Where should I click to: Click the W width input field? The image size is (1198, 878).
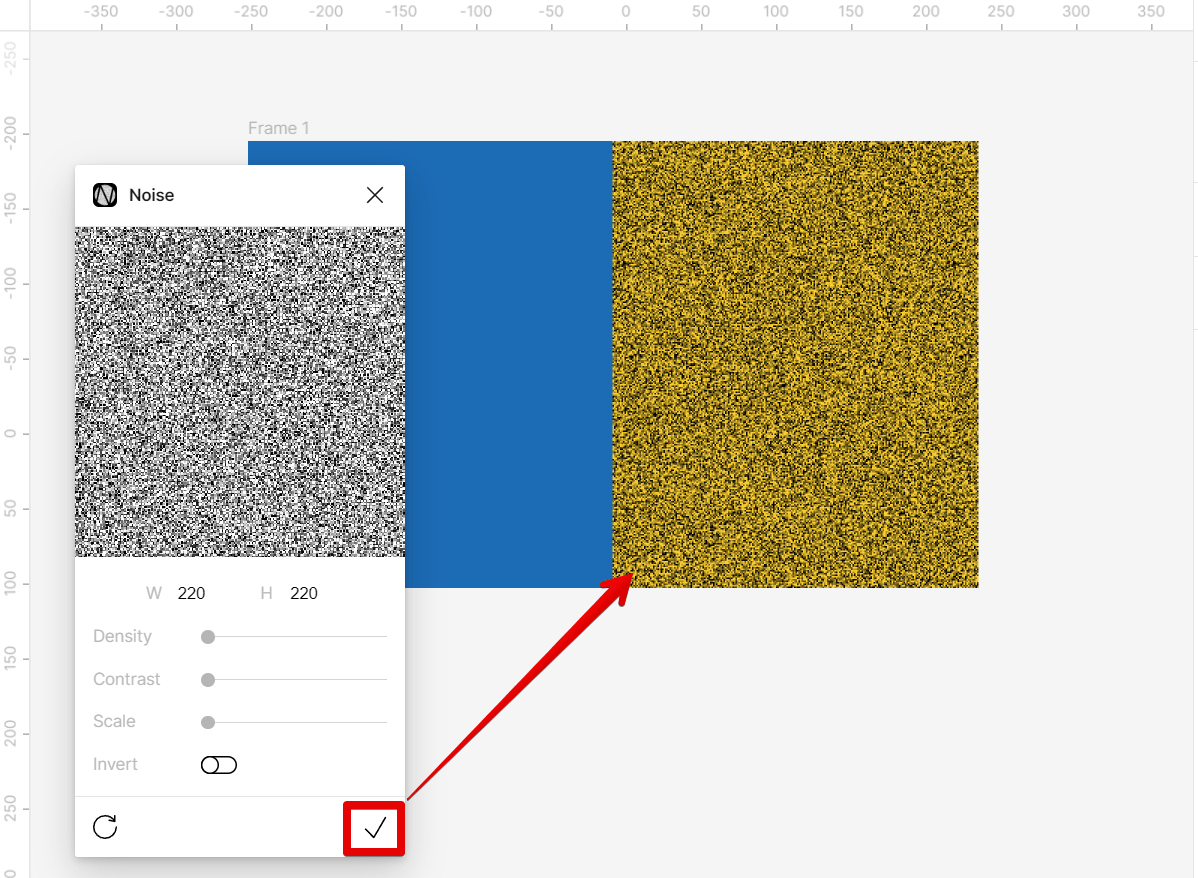click(x=190, y=593)
